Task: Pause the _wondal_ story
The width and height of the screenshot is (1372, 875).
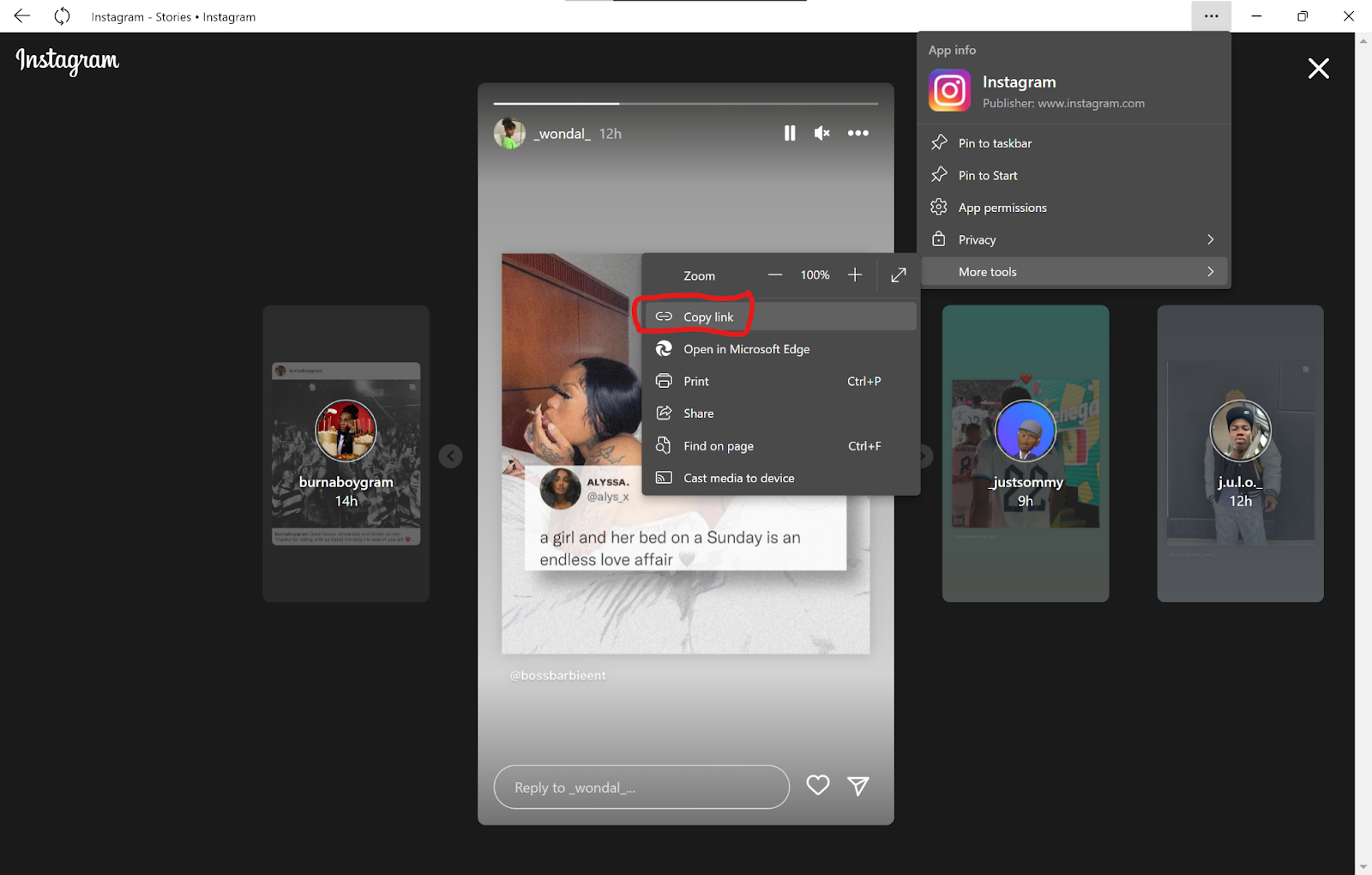Action: pos(790,133)
